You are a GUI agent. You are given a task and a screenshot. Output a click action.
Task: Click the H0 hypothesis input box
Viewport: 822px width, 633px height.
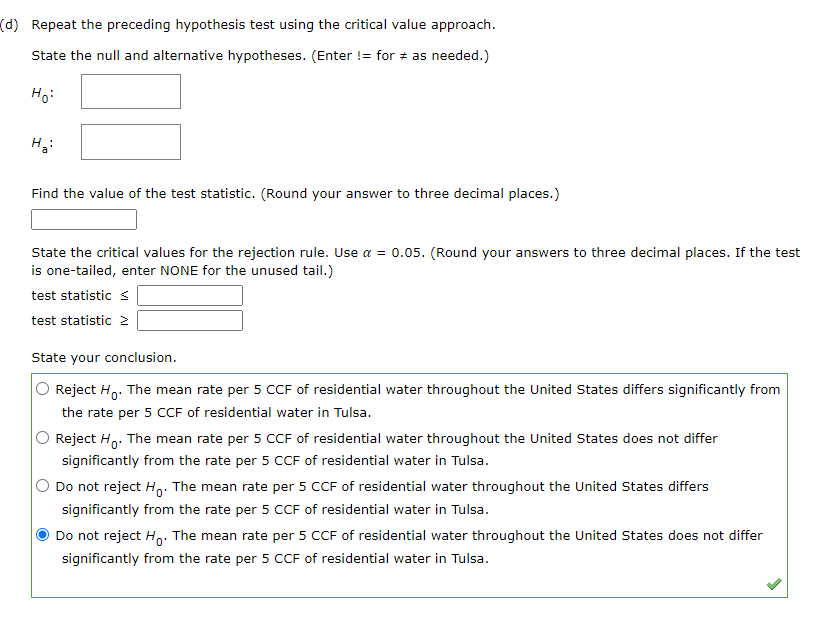click(130, 92)
